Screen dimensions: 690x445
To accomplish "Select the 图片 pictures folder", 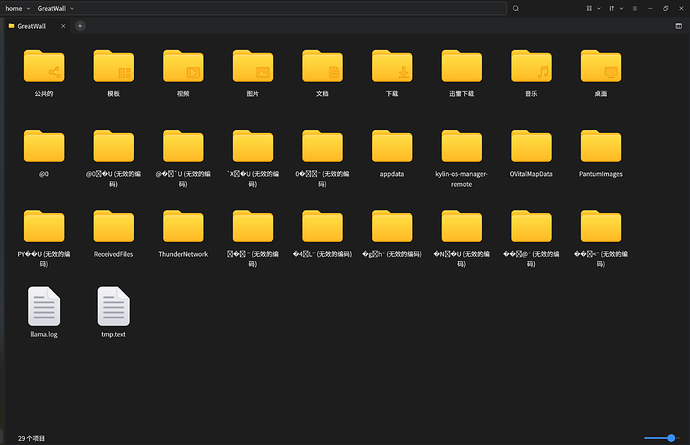I will [x=253, y=66].
